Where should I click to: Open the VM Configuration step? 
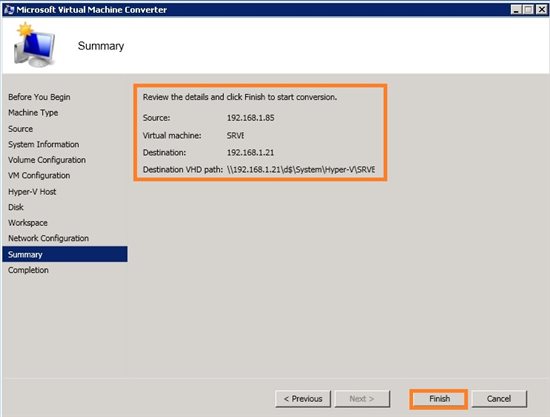(39, 175)
